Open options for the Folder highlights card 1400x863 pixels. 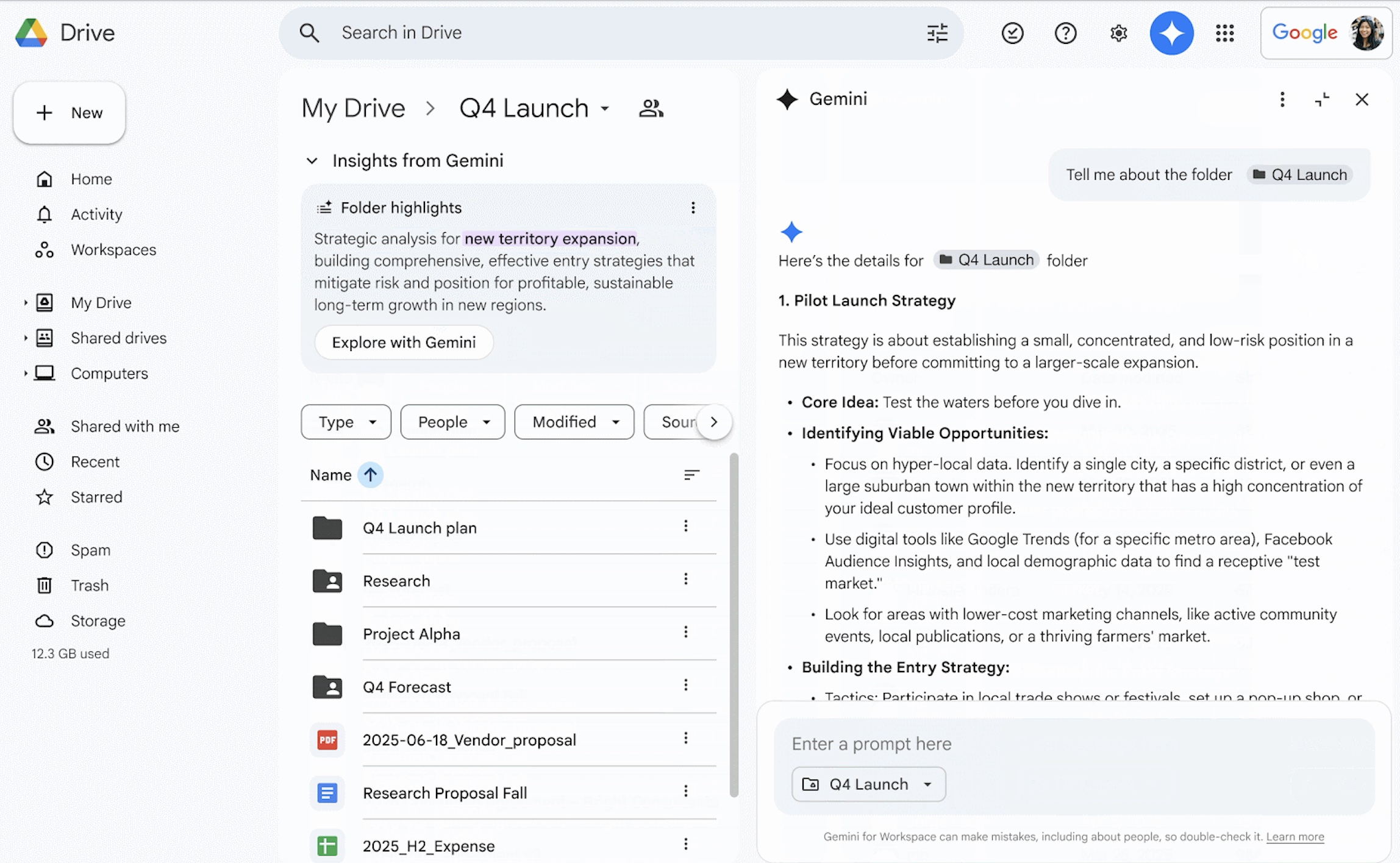[693, 208]
